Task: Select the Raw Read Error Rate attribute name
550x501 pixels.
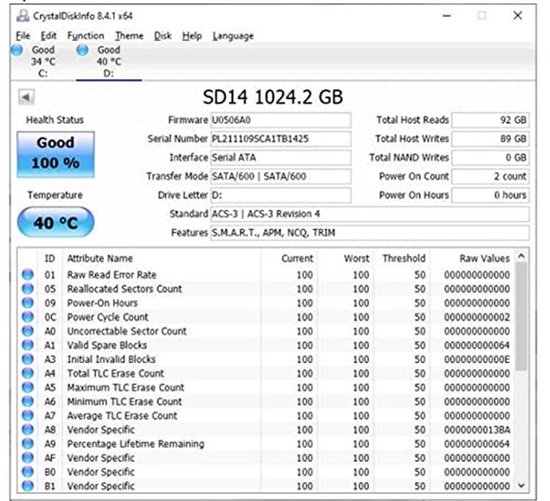Action: tap(112, 275)
